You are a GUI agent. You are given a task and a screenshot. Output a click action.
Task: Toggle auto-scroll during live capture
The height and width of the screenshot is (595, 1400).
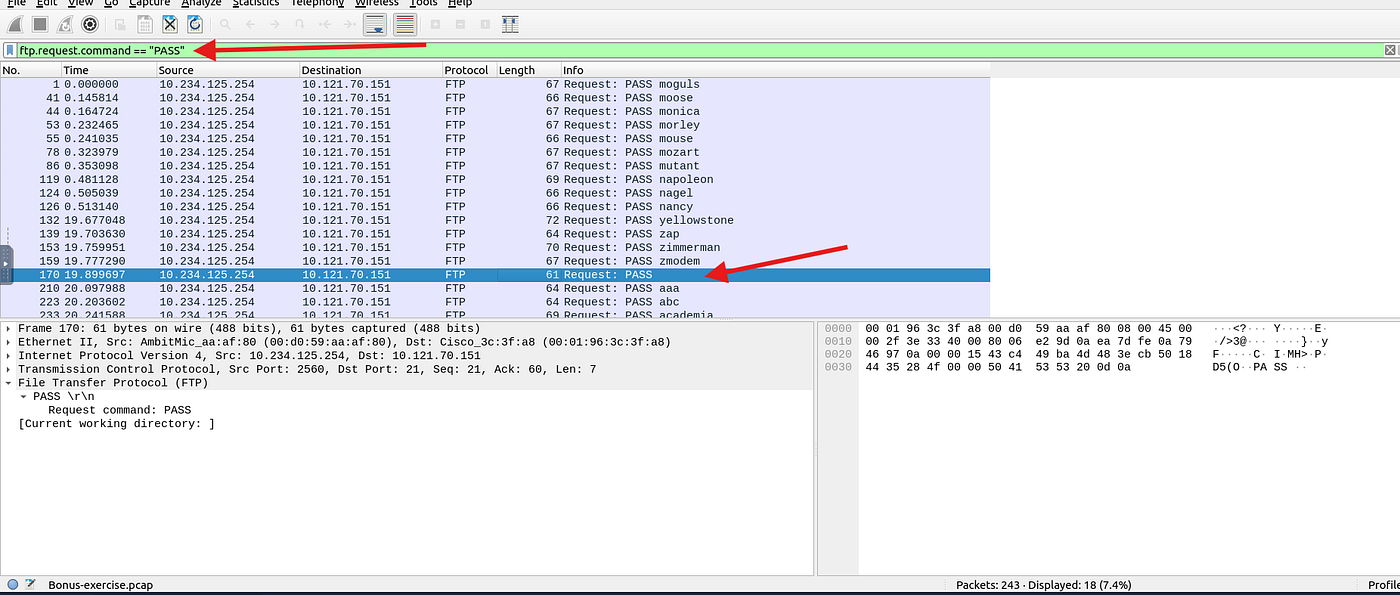pyautogui.click(x=375, y=23)
